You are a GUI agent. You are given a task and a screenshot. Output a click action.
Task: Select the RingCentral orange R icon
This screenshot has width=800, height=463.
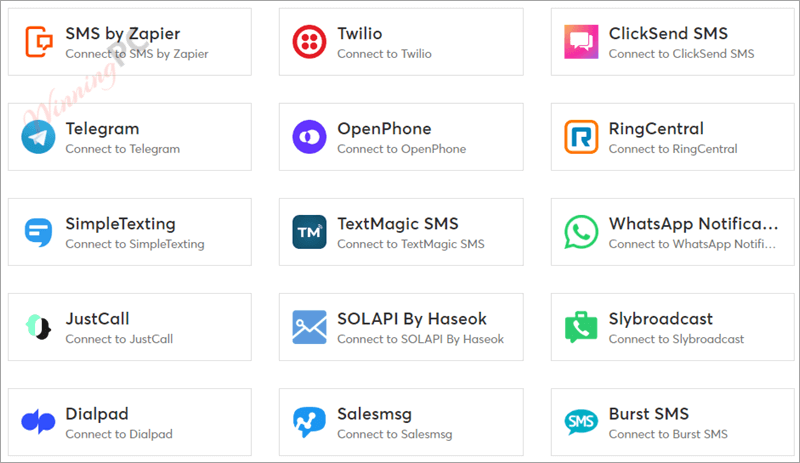pos(581,137)
